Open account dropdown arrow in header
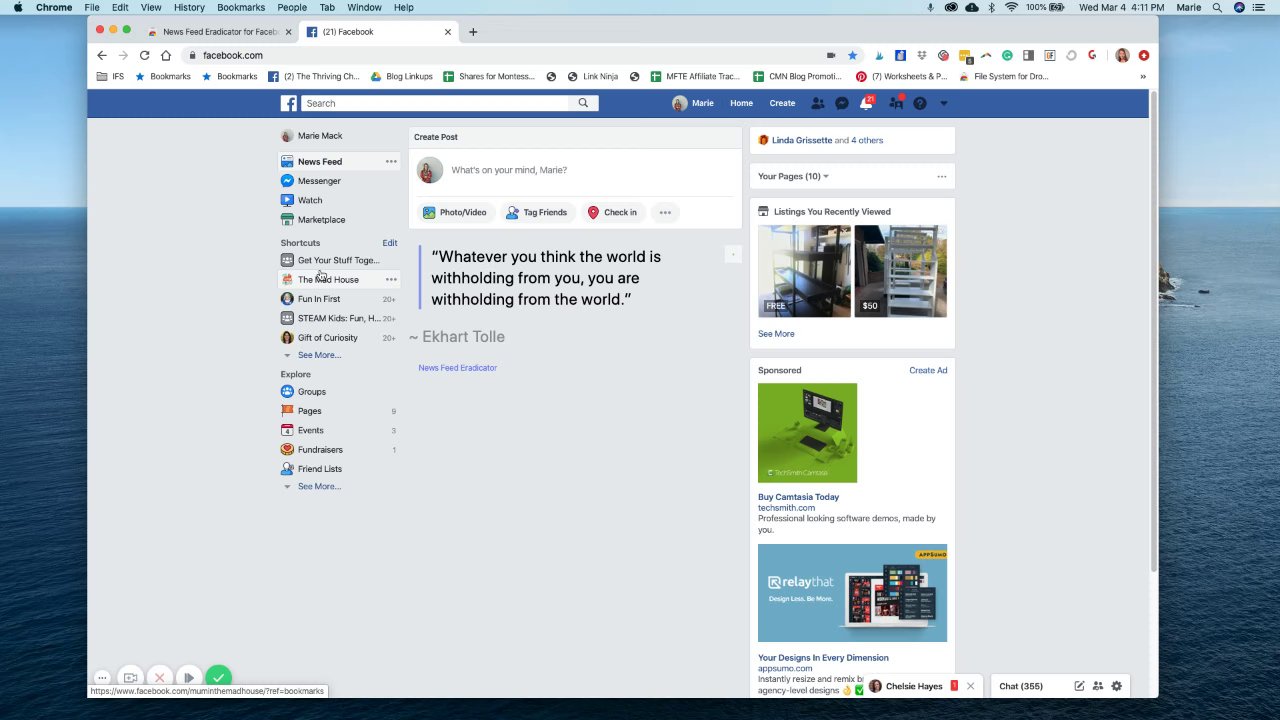 [943, 103]
